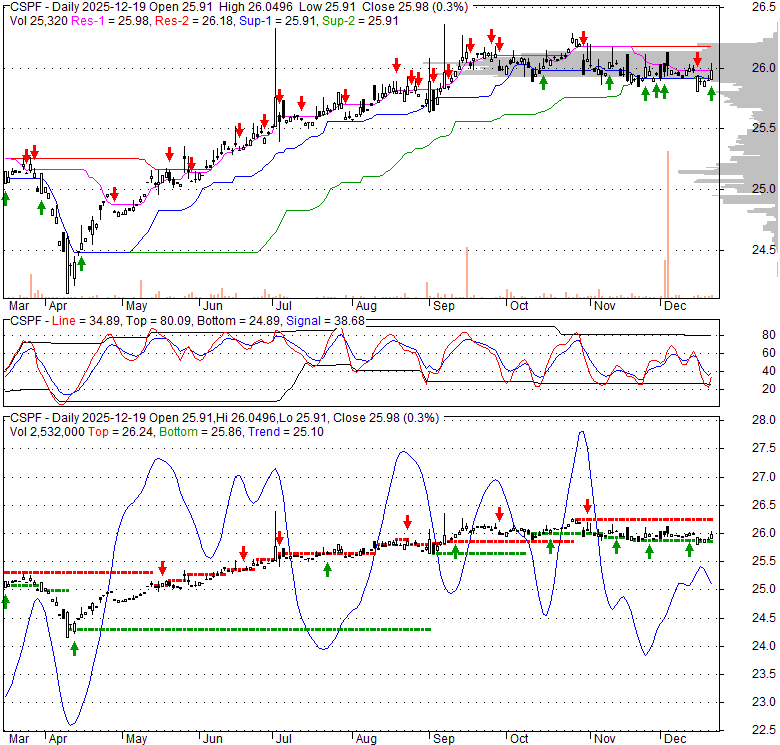The height and width of the screenshot is (745, 780).
Task: Click the 80 level on the oscillator axis
Action: [x=770, y=334]
